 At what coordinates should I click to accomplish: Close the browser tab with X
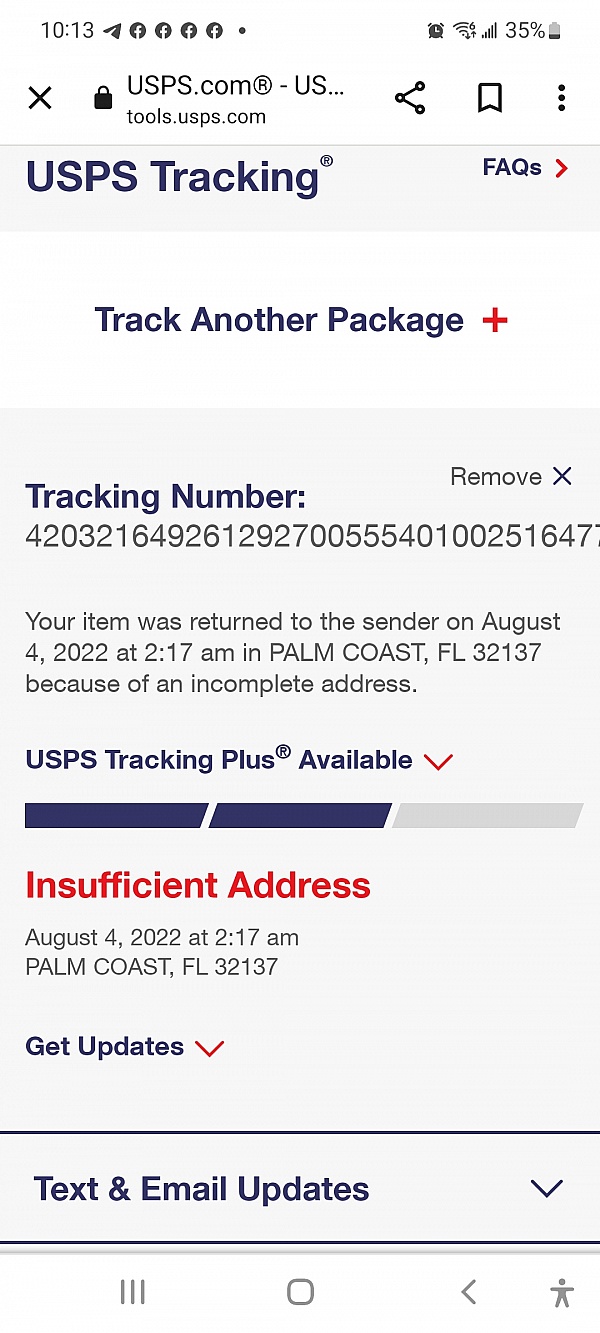(x=40, y=98)
